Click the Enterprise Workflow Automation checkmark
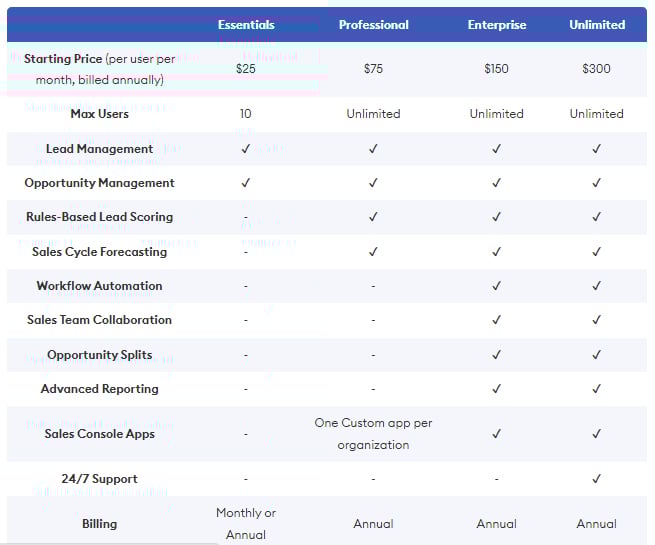The image size is (655, 545). (496, 286)
